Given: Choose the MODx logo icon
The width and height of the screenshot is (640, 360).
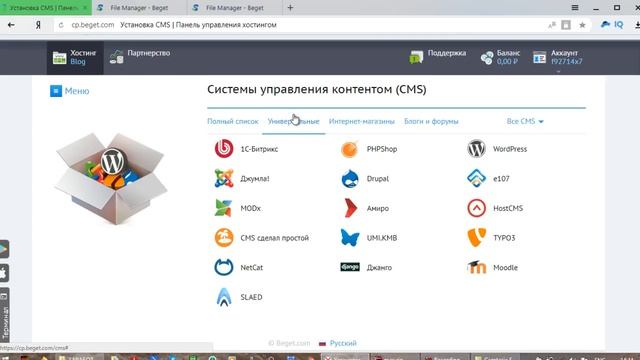Looking at the screenshot, I should coord(224,208).
